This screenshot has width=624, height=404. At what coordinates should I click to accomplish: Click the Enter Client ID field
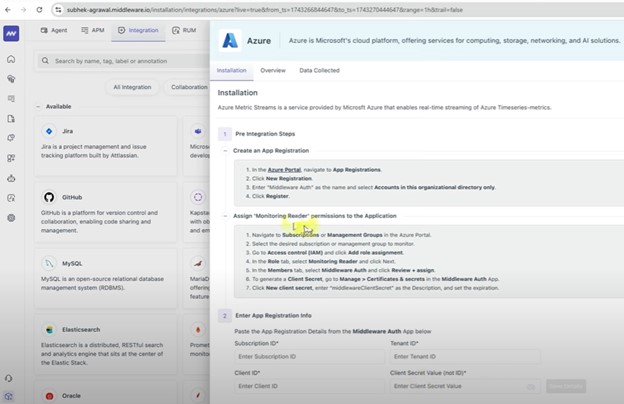(310, 386)
